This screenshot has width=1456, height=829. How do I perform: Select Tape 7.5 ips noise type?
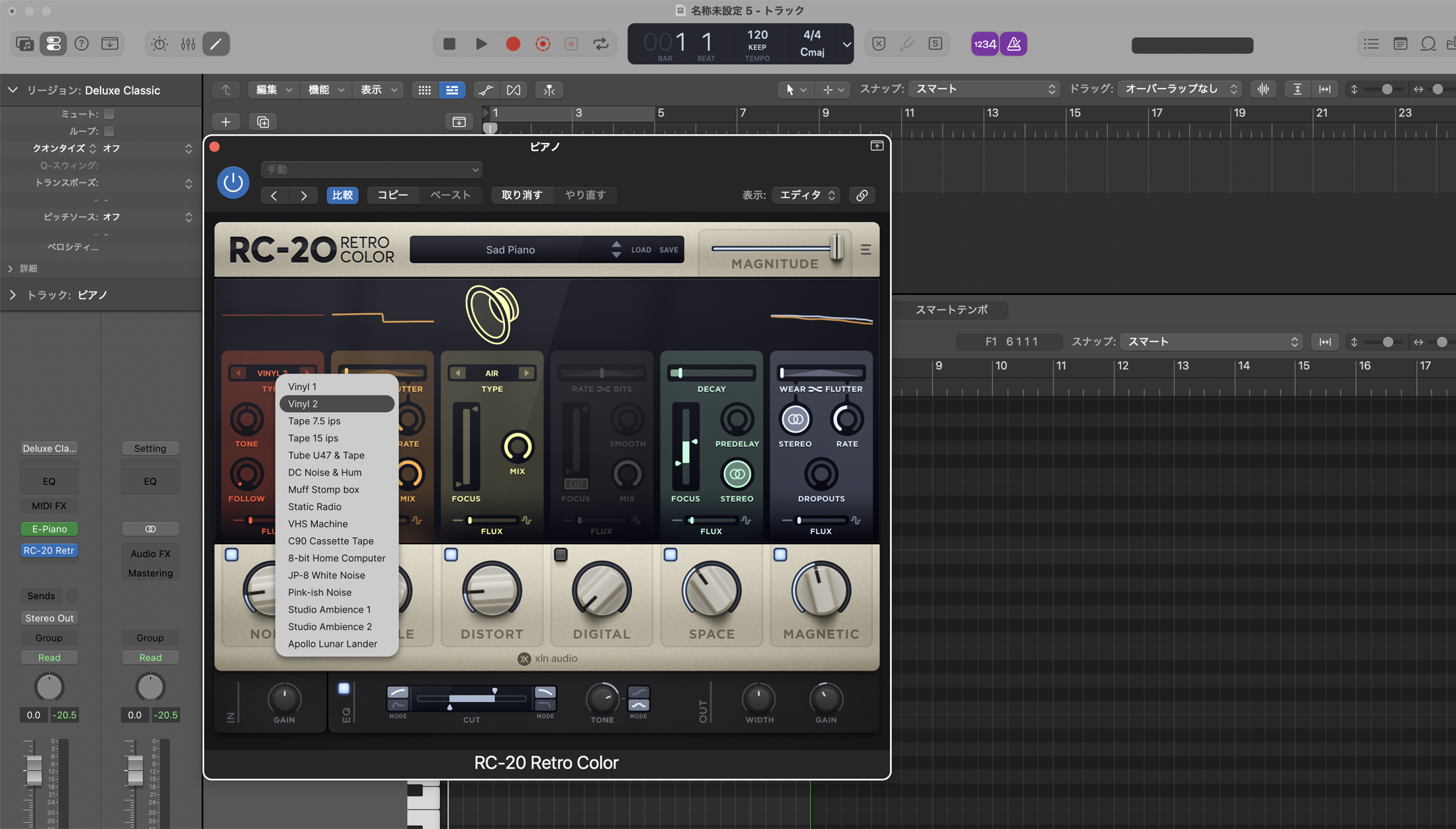click(x=337, y=421)
